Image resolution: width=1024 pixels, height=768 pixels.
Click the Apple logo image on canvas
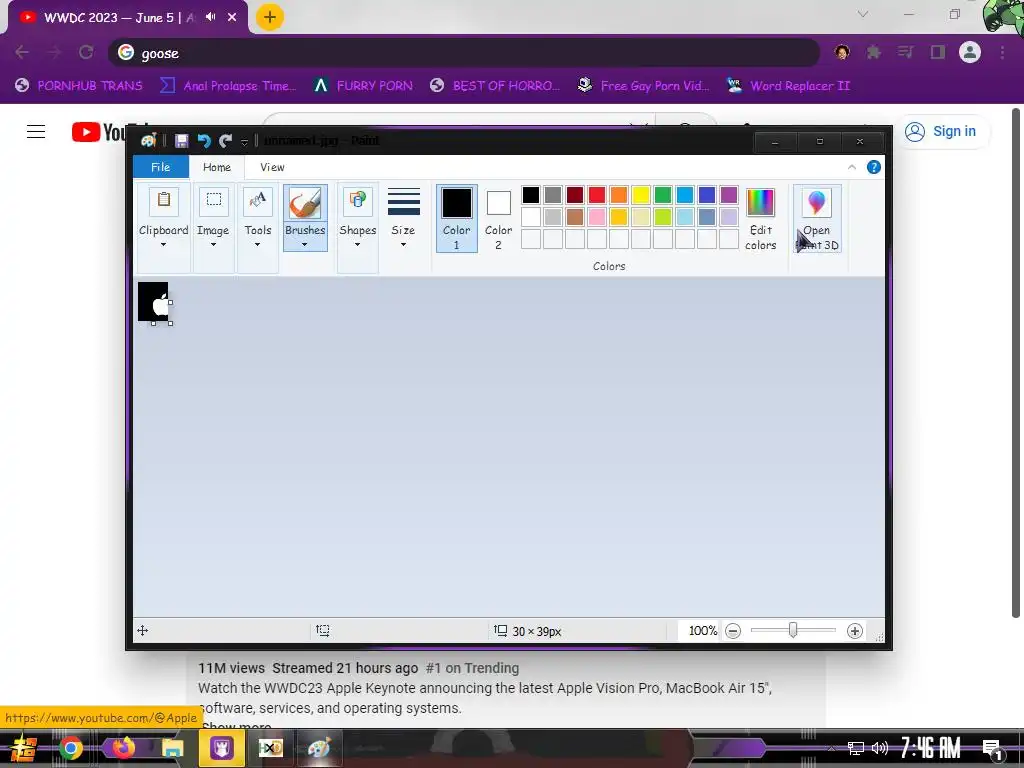click(x=153, y=302)
